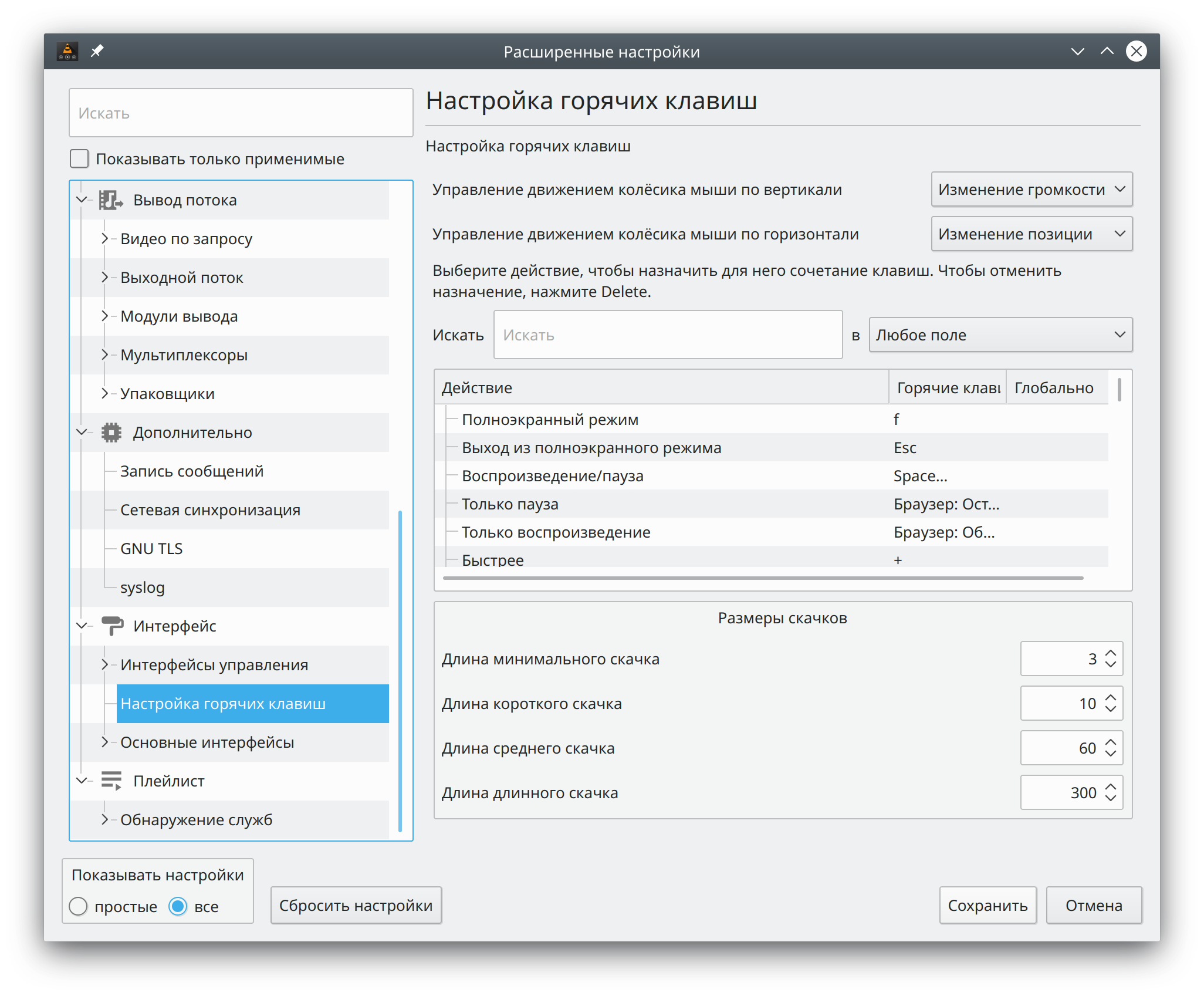Open the Изменение громкости dropdown
The image size is (1204, 996).
[x=1031, y=190]
